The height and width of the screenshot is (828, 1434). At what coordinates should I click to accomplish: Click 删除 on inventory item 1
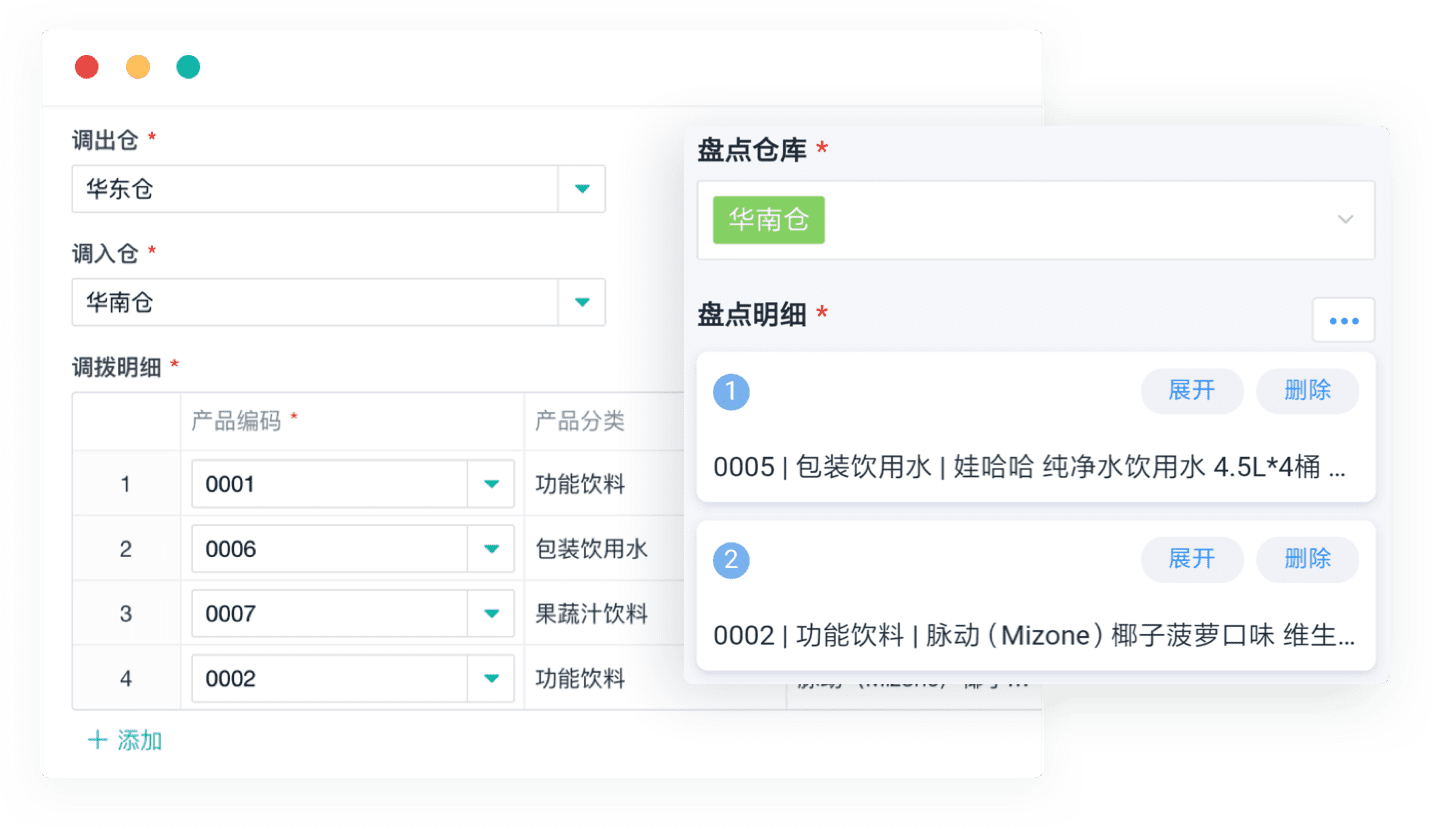[1307, 391]
